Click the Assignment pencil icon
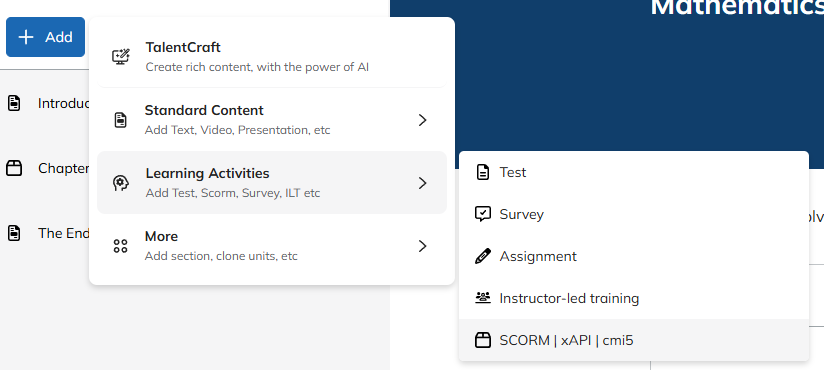 click(482, 256)
